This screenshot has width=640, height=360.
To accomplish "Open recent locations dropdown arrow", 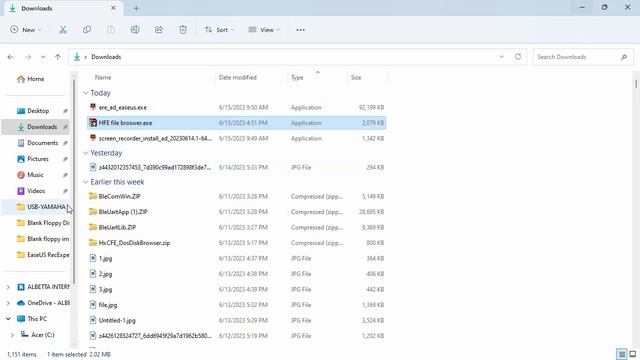I will [43, 57].
